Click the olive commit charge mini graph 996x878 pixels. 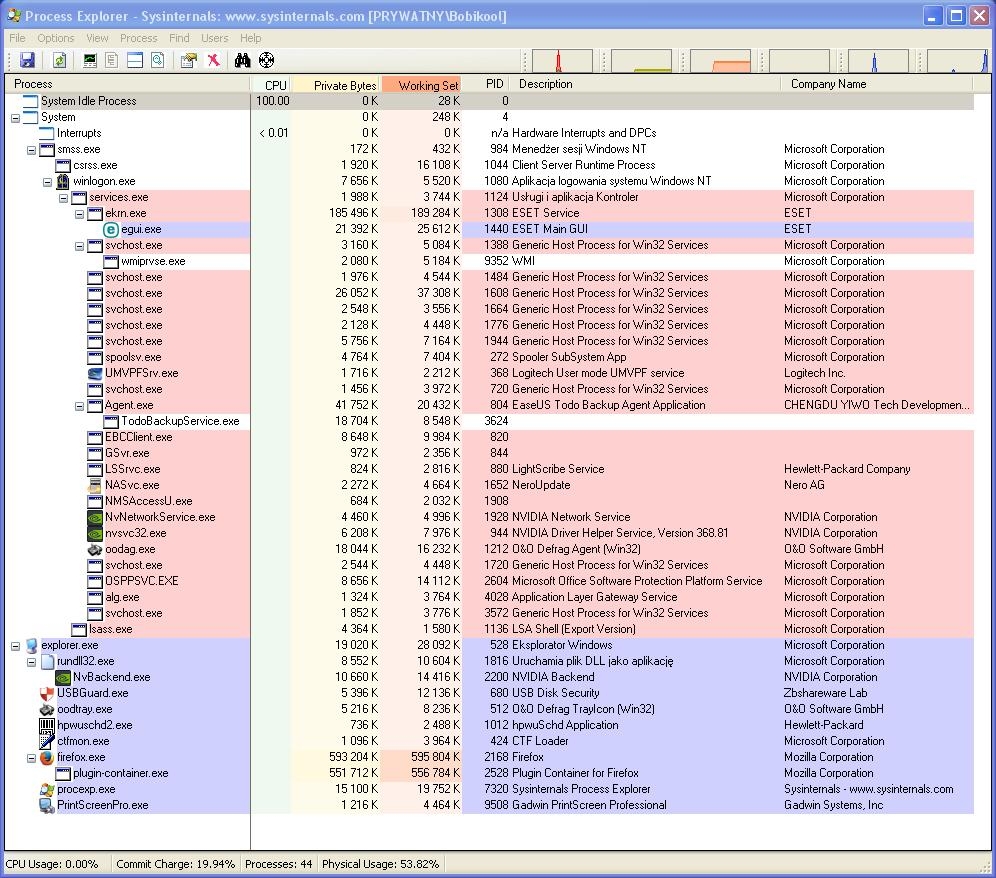642,61
